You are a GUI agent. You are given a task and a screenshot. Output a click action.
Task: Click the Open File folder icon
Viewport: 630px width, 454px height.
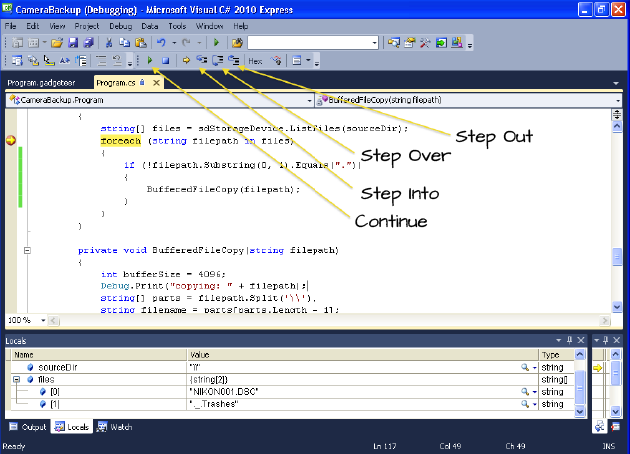[x=57, y=43]
